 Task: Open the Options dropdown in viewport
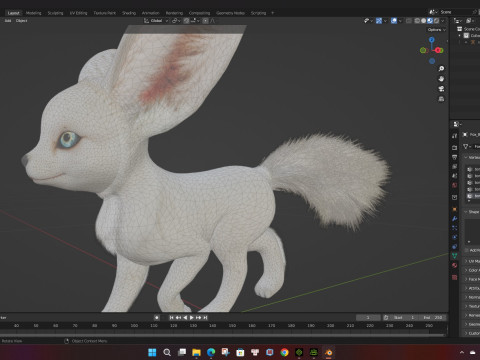coord(437,30)
